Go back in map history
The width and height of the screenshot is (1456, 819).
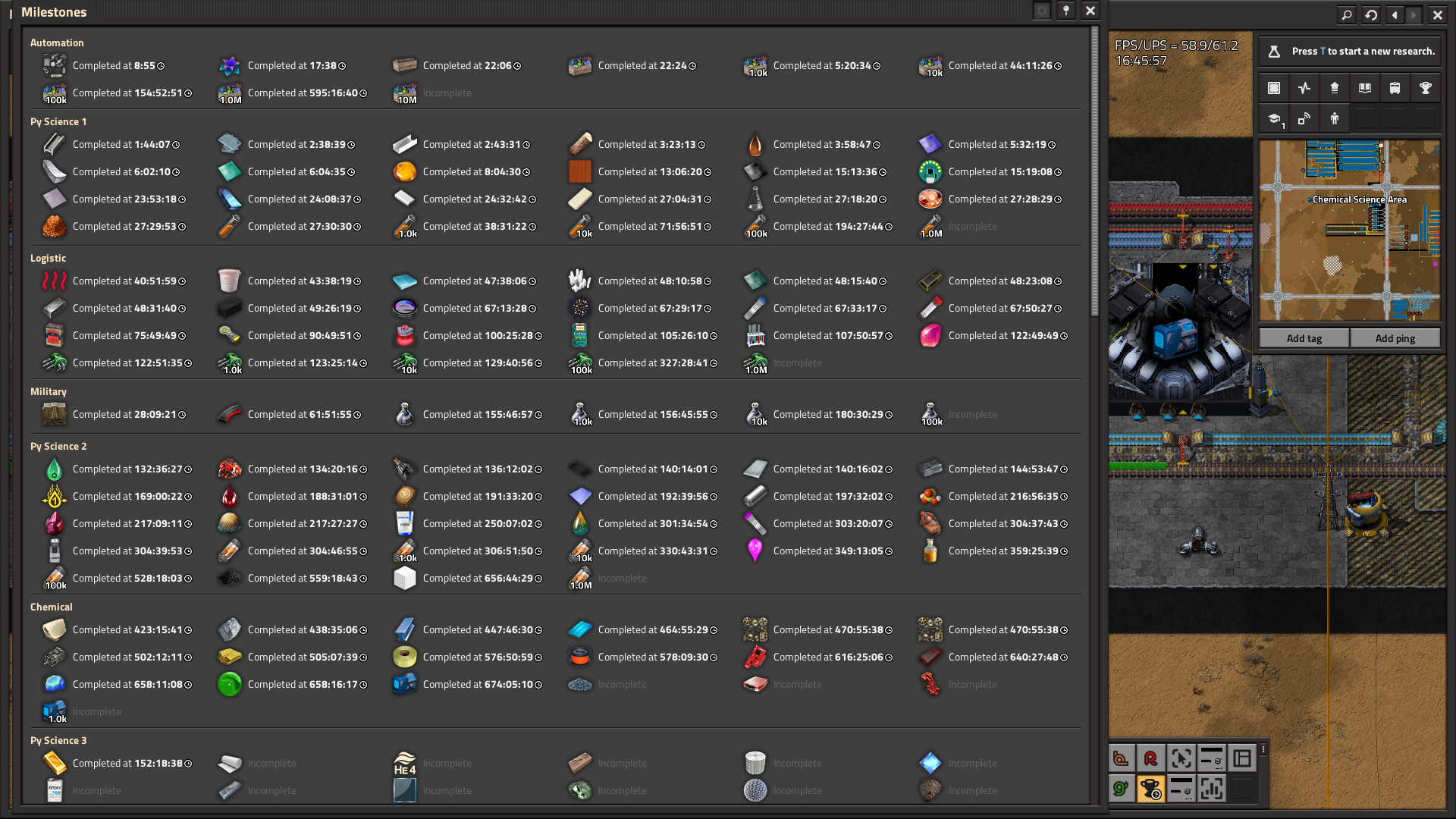click(1395, 14)
